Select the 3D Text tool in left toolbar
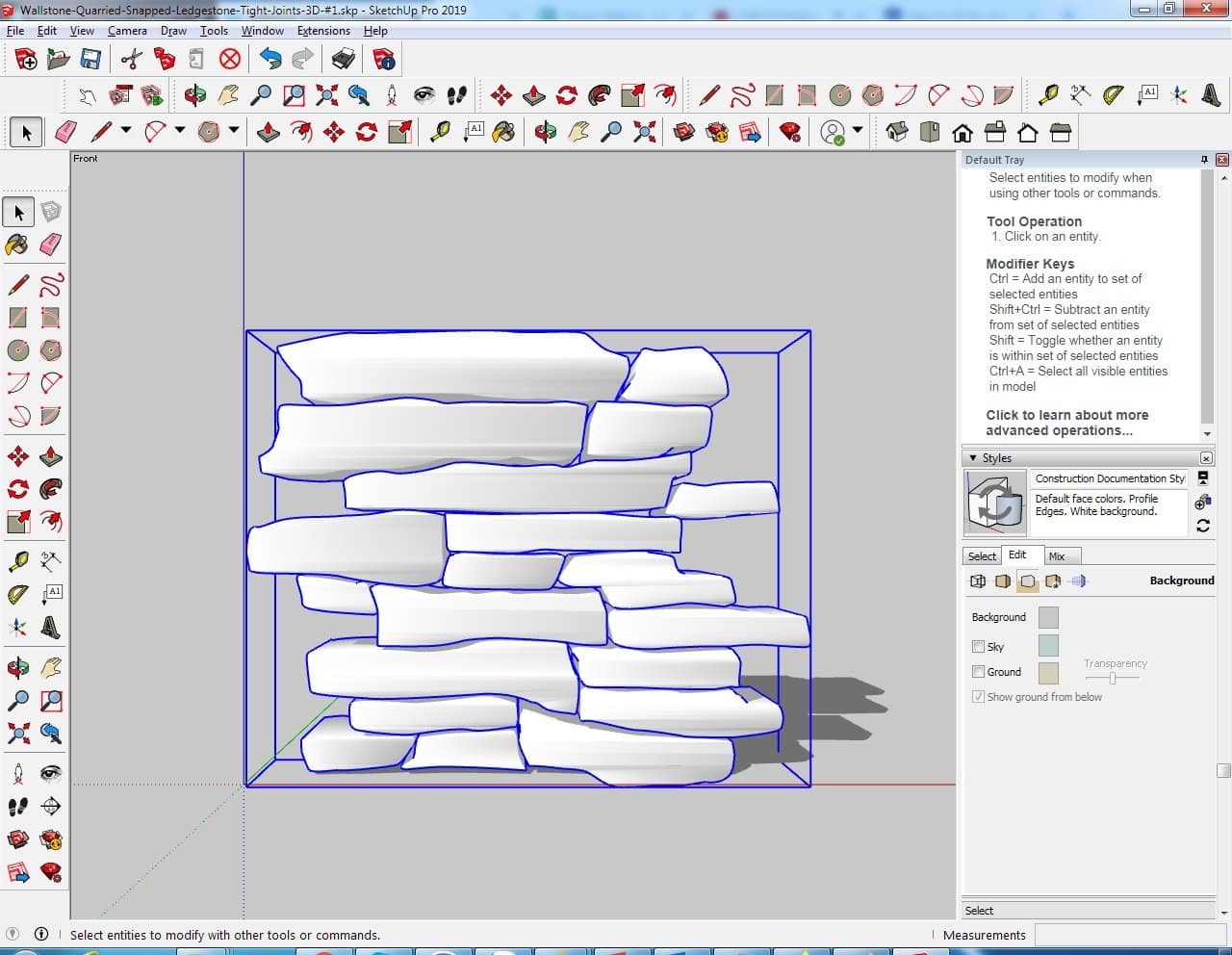 51,629
